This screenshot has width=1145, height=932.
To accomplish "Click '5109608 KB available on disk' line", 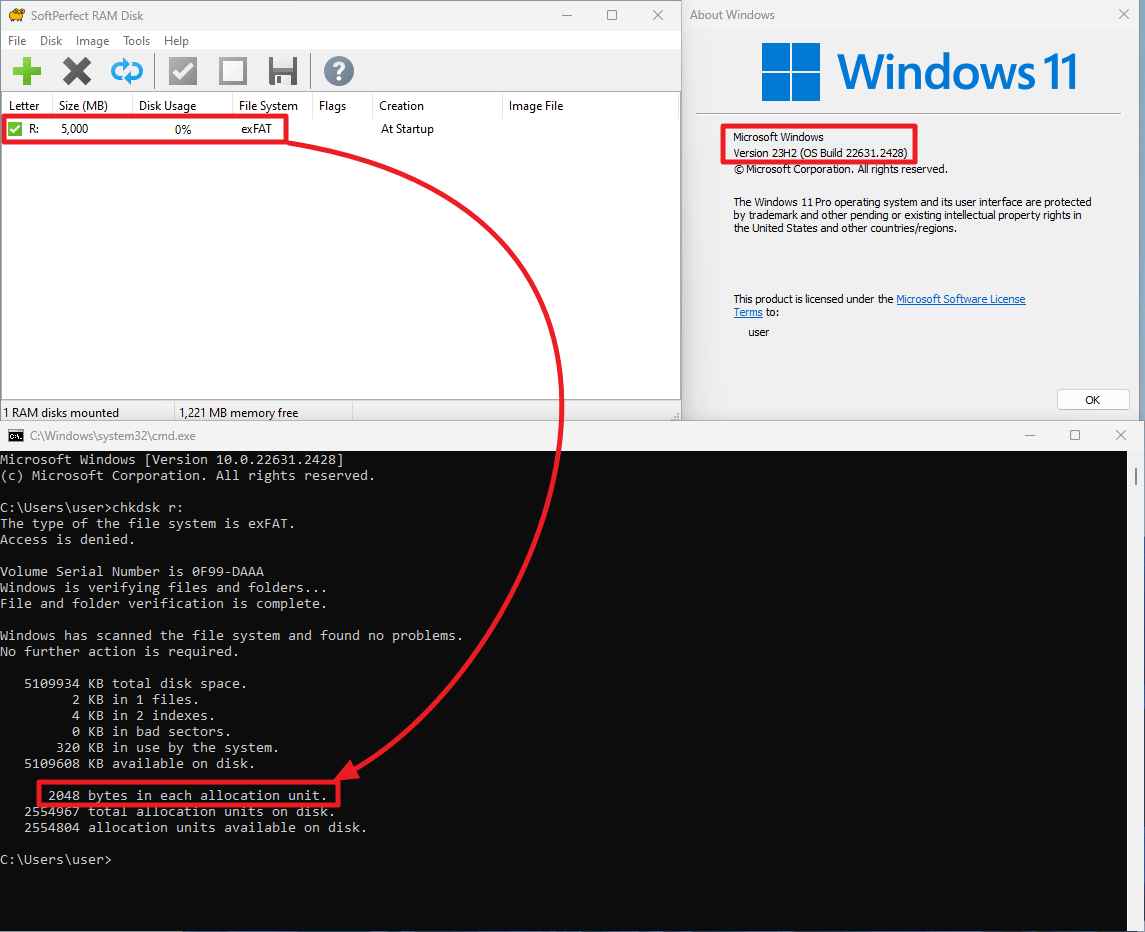I will 139,764.
